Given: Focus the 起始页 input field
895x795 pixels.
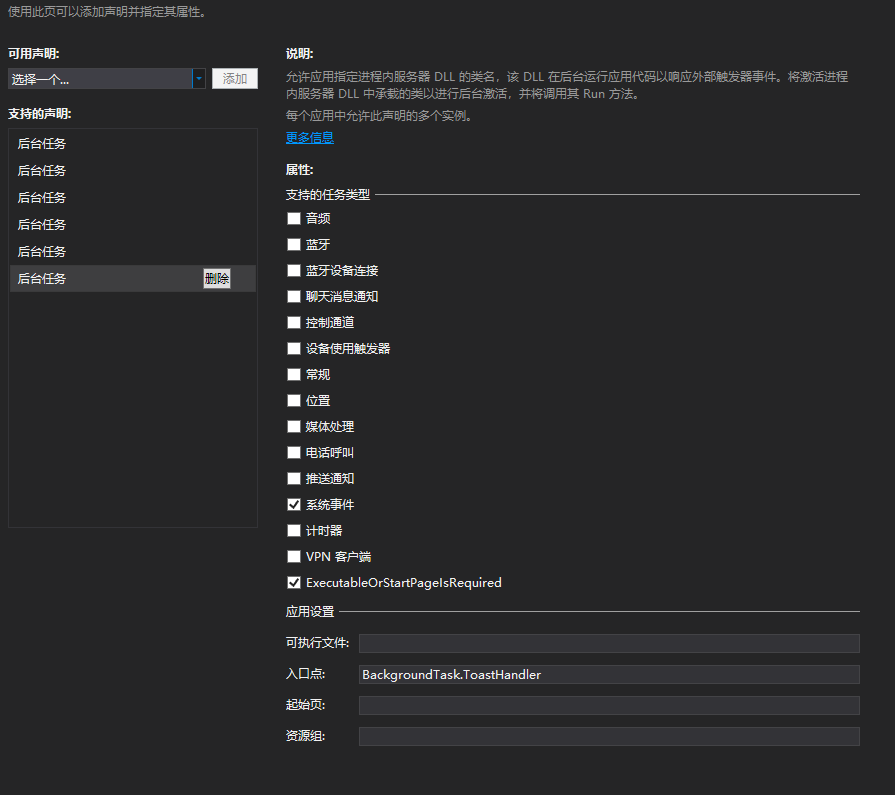Looking at the screenshot, I should tap(609, 705).
